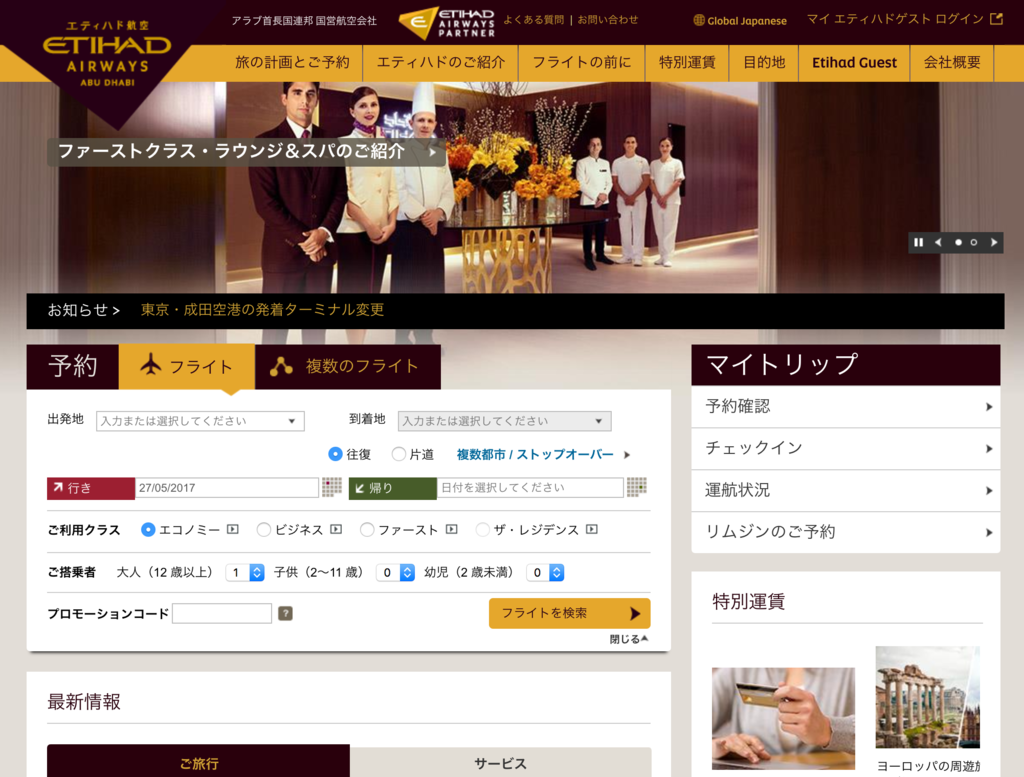Click the info icon next to ビジネス
Image resolution: width=1024 pixels, height=777 pixels.
click(336, 529)
